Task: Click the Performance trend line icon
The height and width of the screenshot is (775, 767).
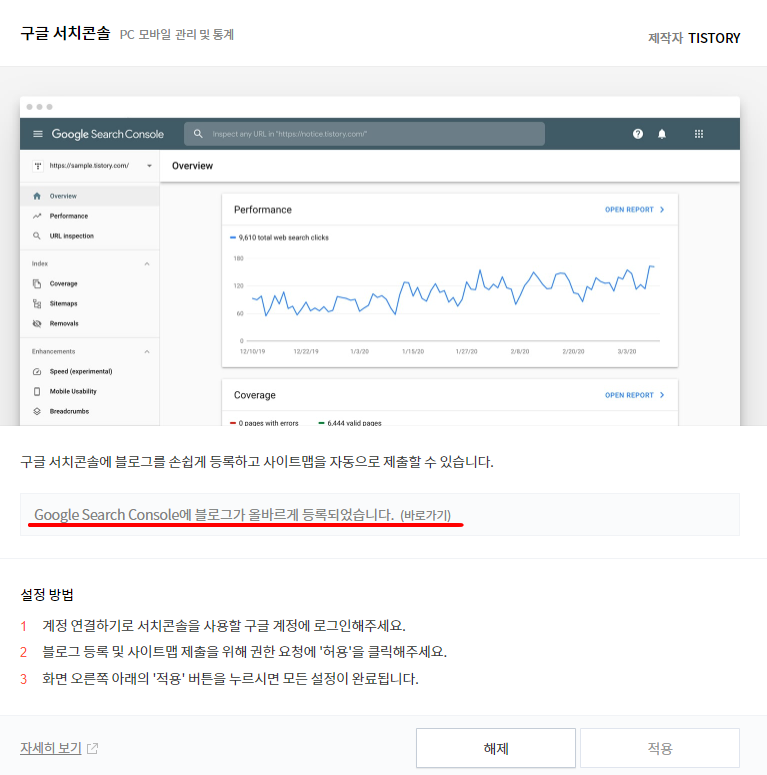Action: tap(37, 216)
